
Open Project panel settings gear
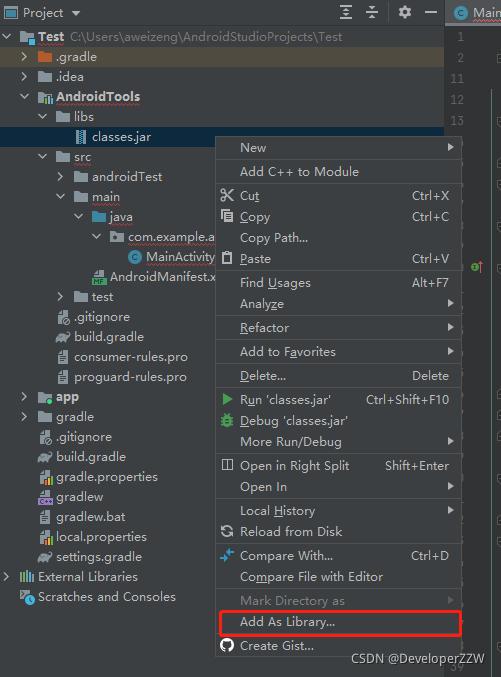[405, 12]
